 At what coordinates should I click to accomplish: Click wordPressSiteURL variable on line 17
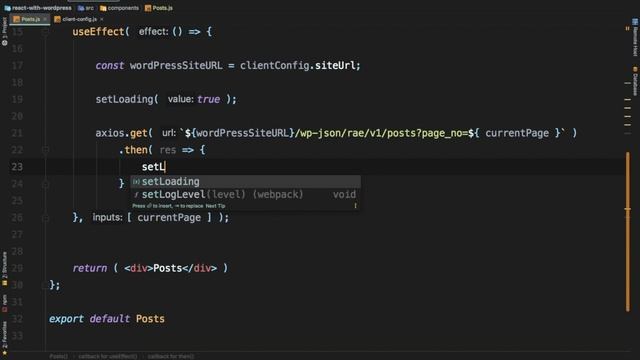coord(176,66)
